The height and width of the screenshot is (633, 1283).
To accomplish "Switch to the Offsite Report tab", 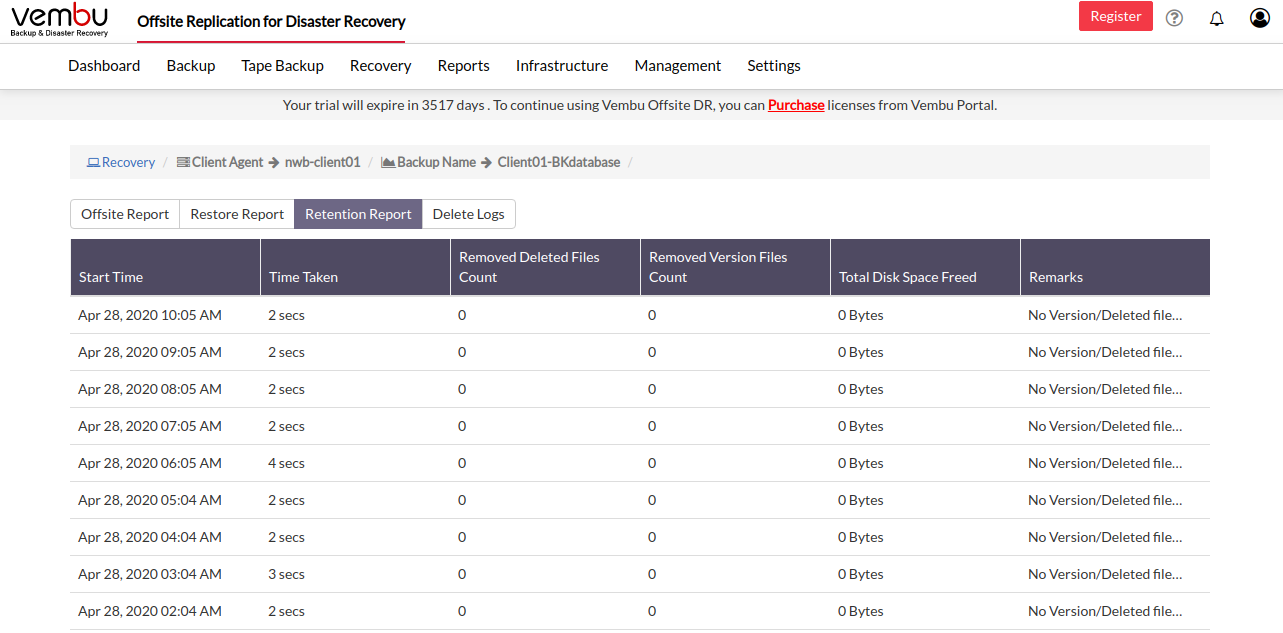I will coord(125,214).
